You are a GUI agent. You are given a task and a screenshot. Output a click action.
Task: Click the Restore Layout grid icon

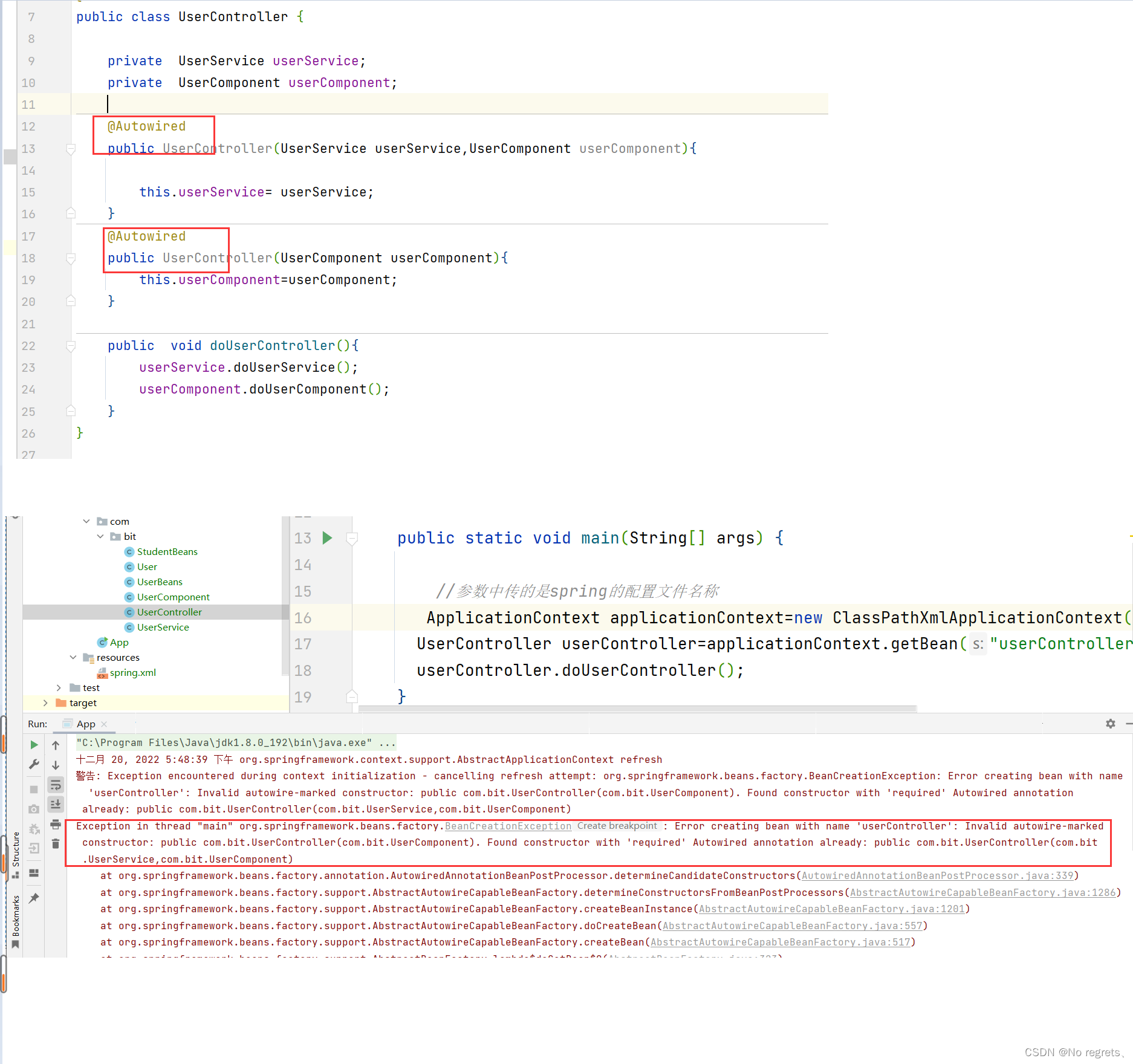[34, 873]
